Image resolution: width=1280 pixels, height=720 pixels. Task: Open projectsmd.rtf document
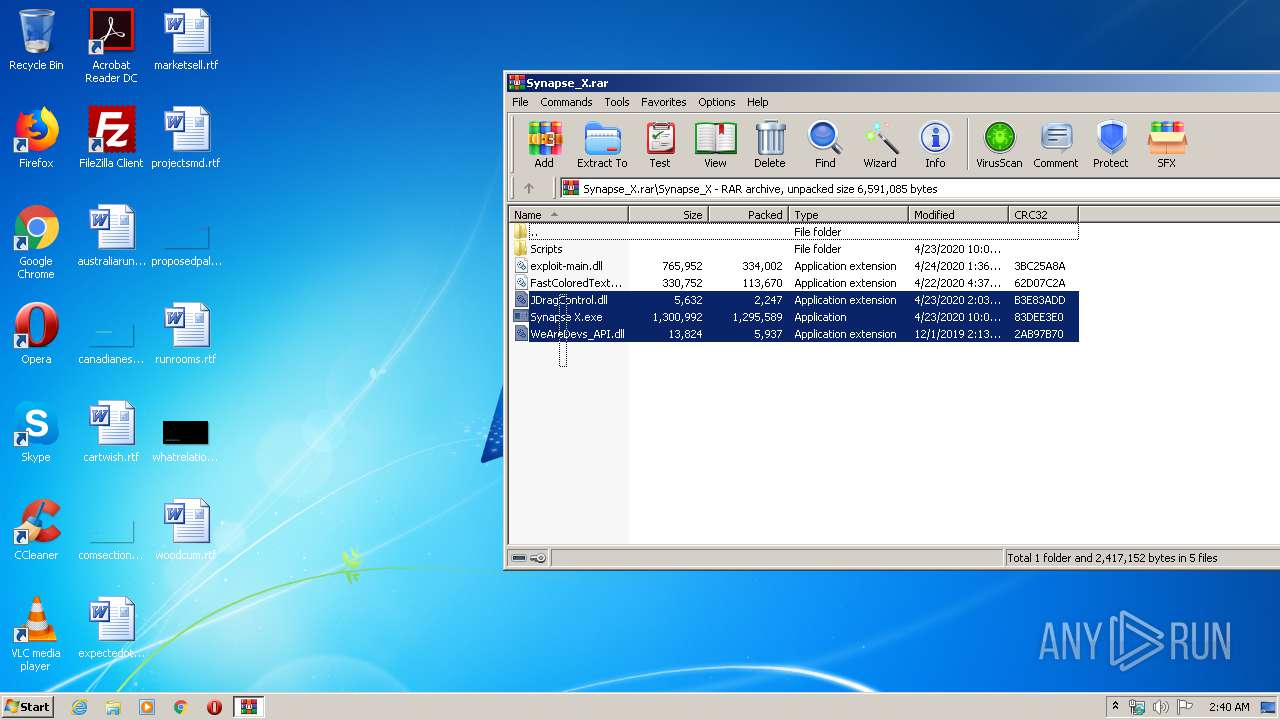pos(186,138)
